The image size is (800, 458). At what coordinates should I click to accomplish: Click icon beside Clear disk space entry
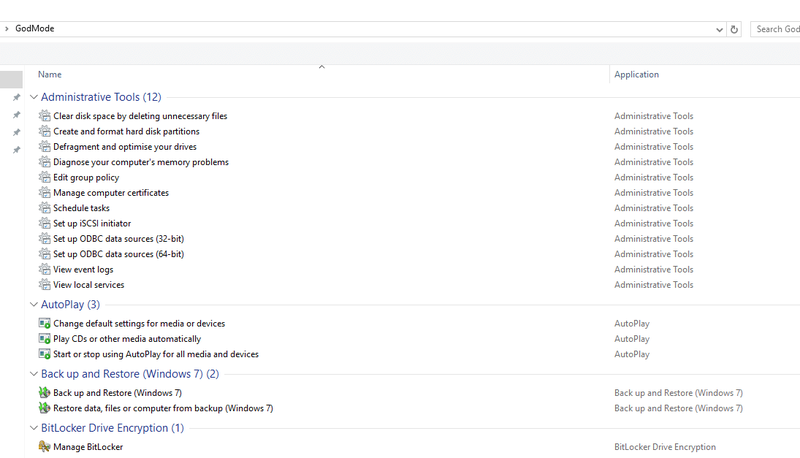pos(45,116)
